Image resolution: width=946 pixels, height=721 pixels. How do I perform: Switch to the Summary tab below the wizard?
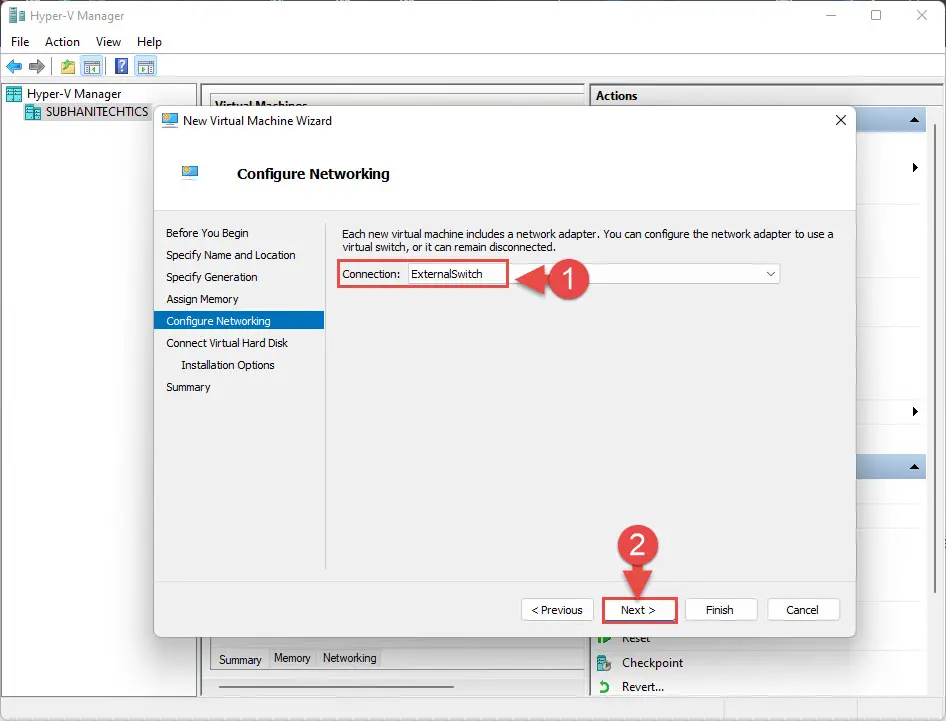(x=240, y=659)
